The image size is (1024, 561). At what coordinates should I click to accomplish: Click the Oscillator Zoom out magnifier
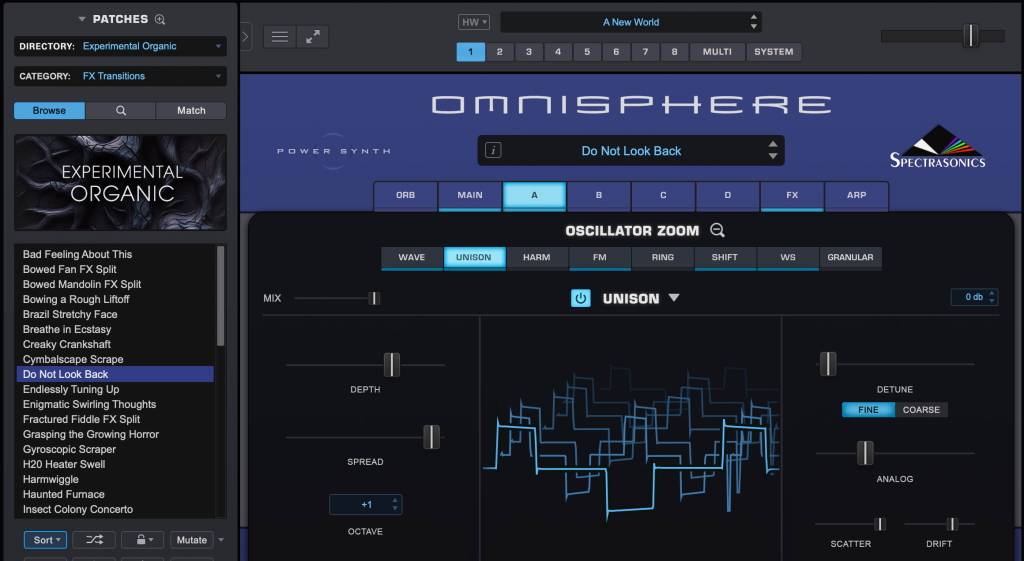tap(717, 231)
